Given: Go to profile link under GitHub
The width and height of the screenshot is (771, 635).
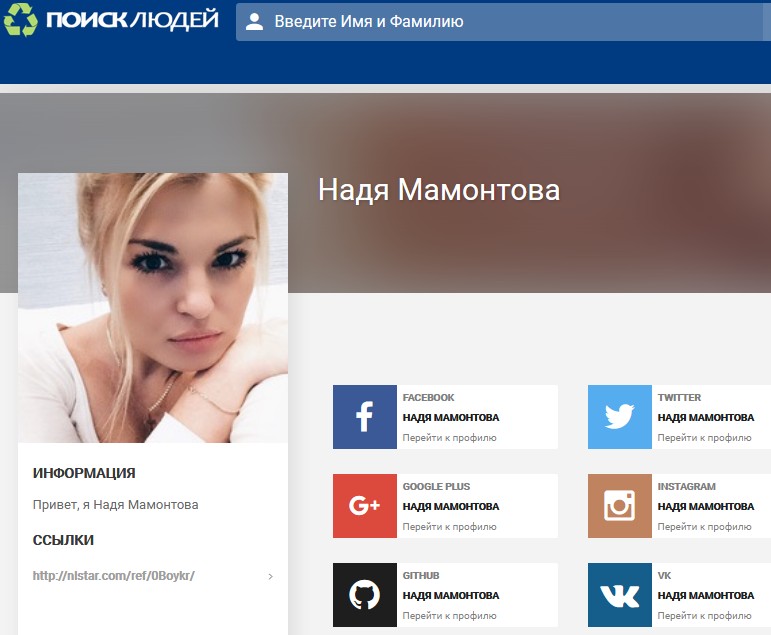Looking at the screenshot, I should [449, 615].
